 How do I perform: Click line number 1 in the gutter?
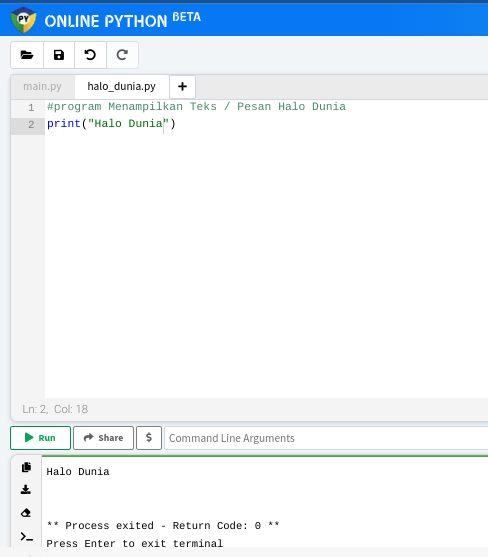[x=31, y=107]
